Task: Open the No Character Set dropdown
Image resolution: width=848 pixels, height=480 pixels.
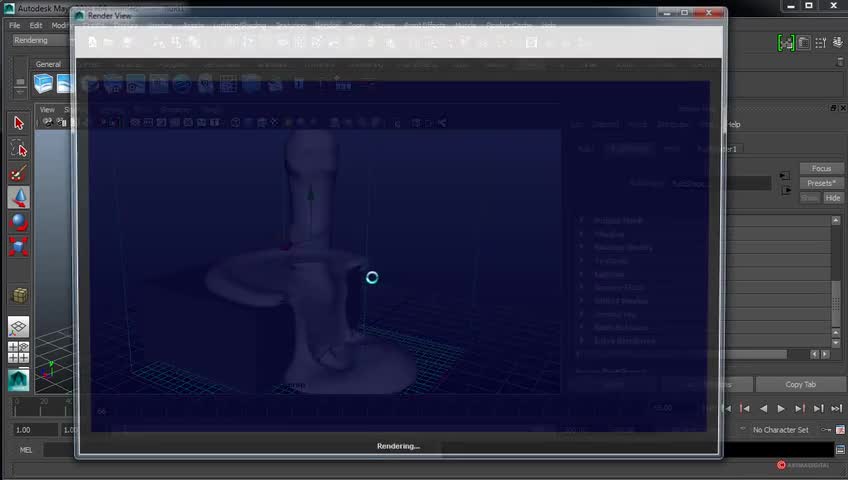Action: [x=780, y=430]
